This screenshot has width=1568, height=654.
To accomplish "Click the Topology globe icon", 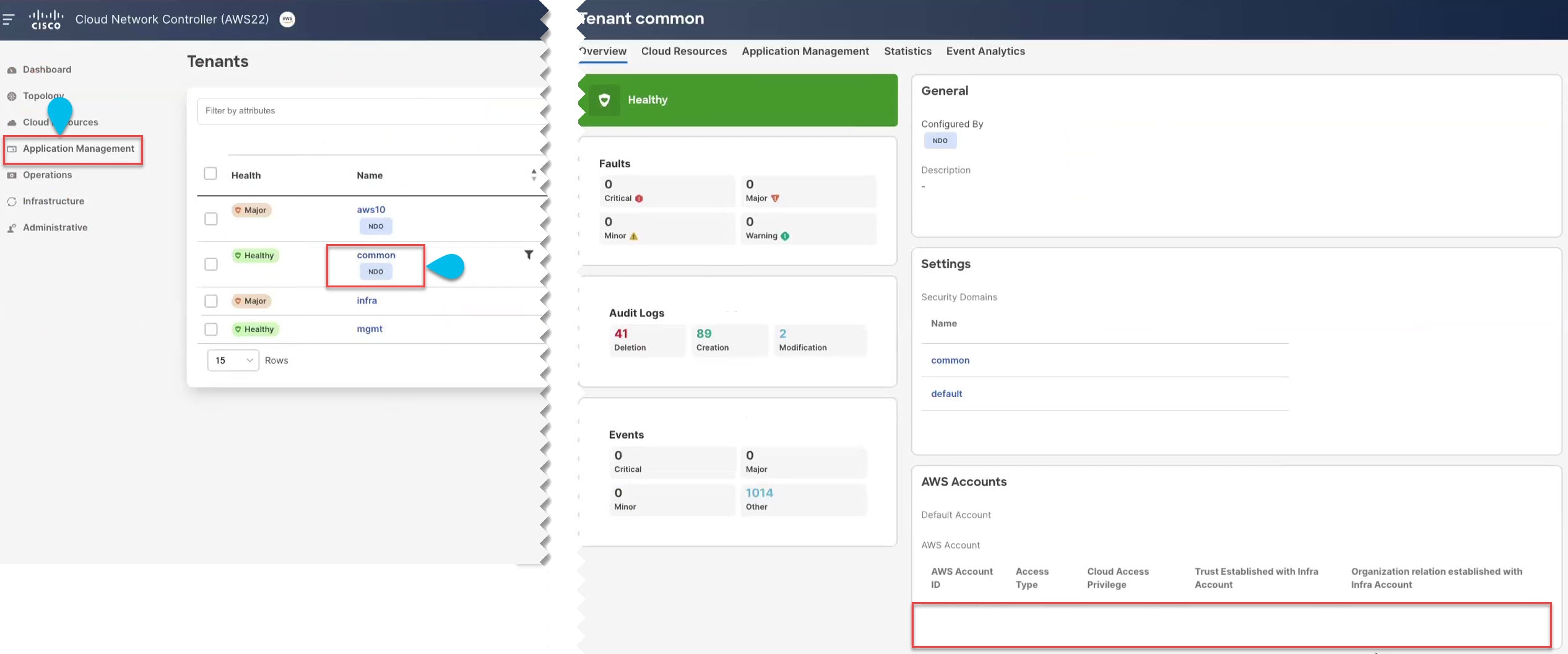I will point(12,96).
